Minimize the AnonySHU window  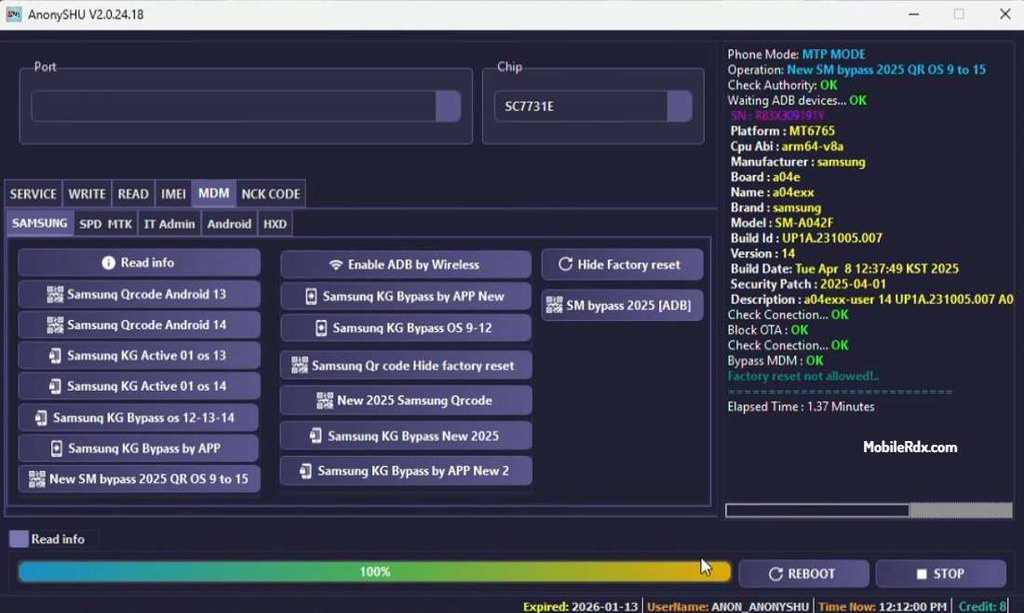(x=914, y=14)
